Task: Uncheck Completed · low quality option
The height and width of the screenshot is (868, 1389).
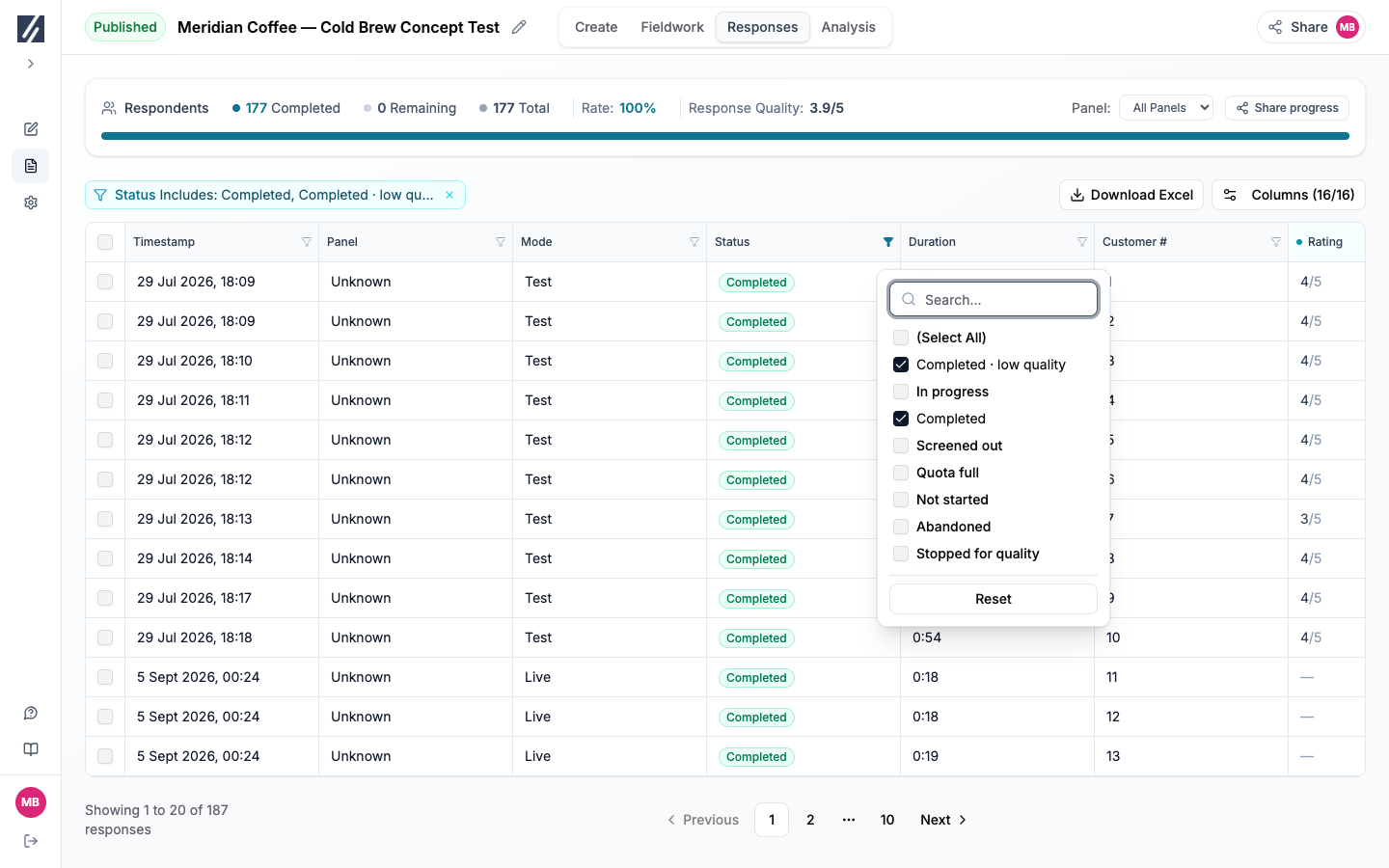Action: 901,365
